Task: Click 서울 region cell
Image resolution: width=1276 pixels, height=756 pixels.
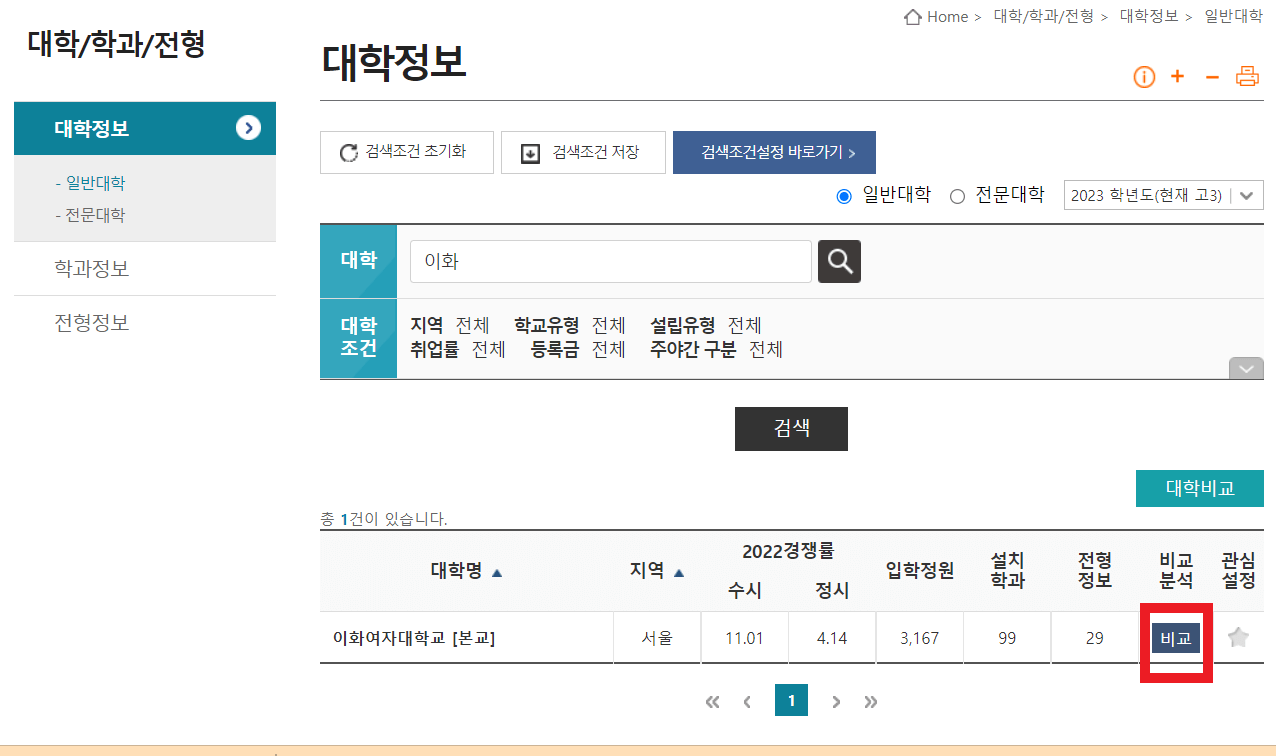Action: click(x=657, y=638)
